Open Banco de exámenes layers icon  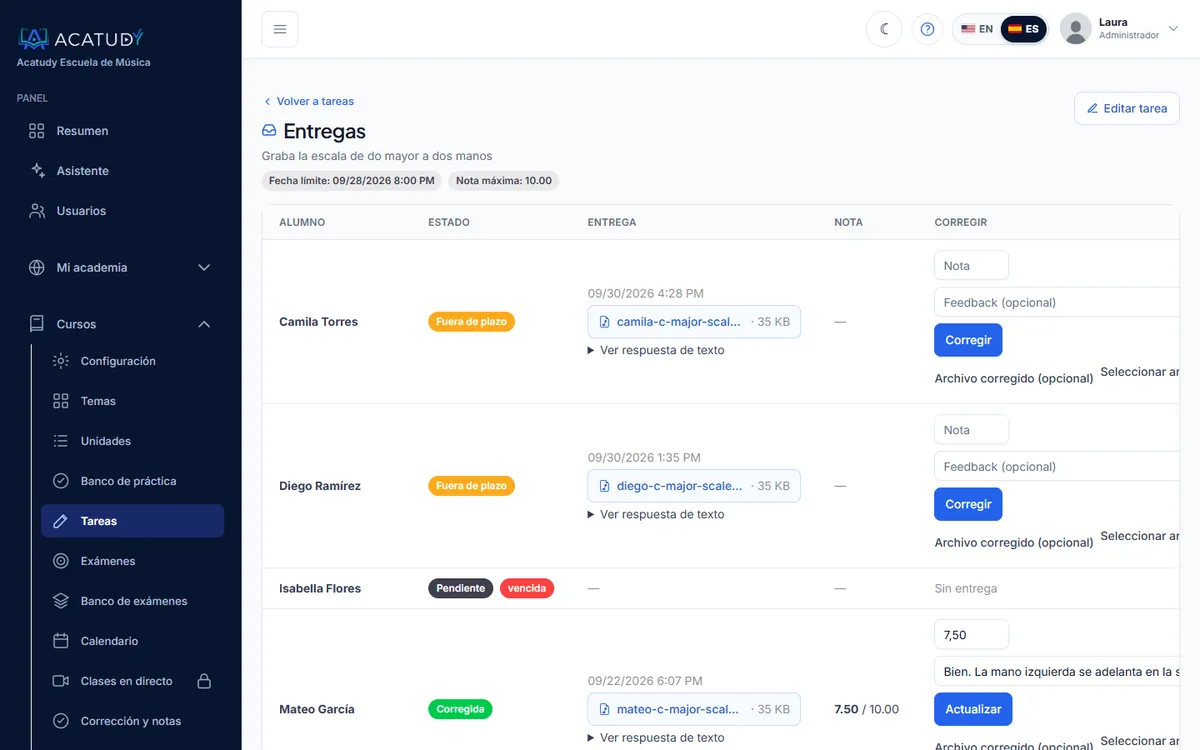(61, 601)
